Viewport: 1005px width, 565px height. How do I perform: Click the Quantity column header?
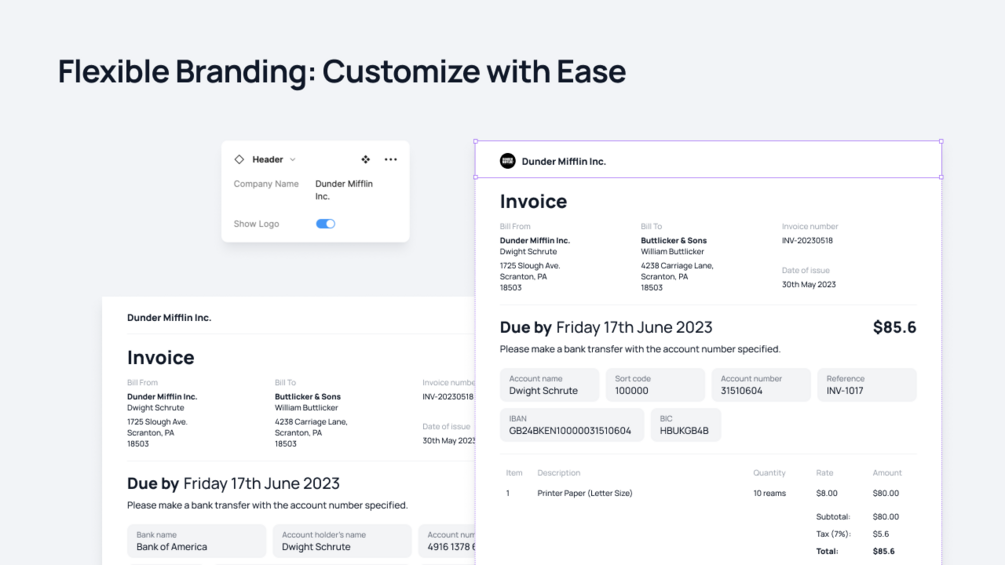pos(769,473)
